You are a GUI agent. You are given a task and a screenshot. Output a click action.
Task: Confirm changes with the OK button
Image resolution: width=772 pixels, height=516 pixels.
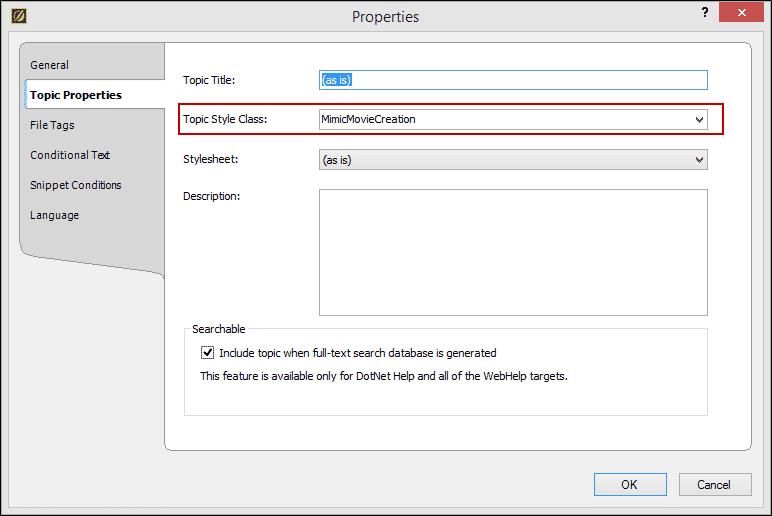coord(630,484)
